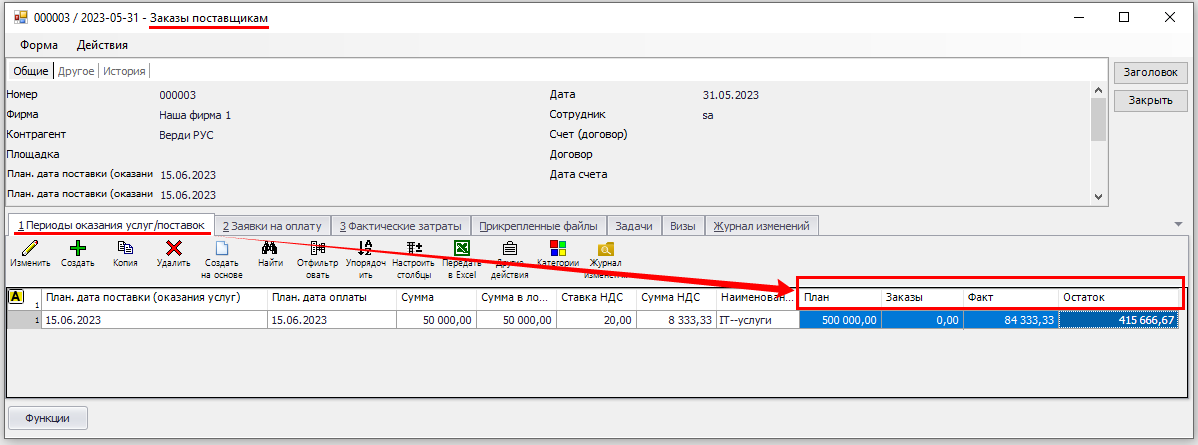This screenshot has height=445, width=1198.
Task: Click the Копия (copy) toolbar icon
Action: click(x=125, y=248)
